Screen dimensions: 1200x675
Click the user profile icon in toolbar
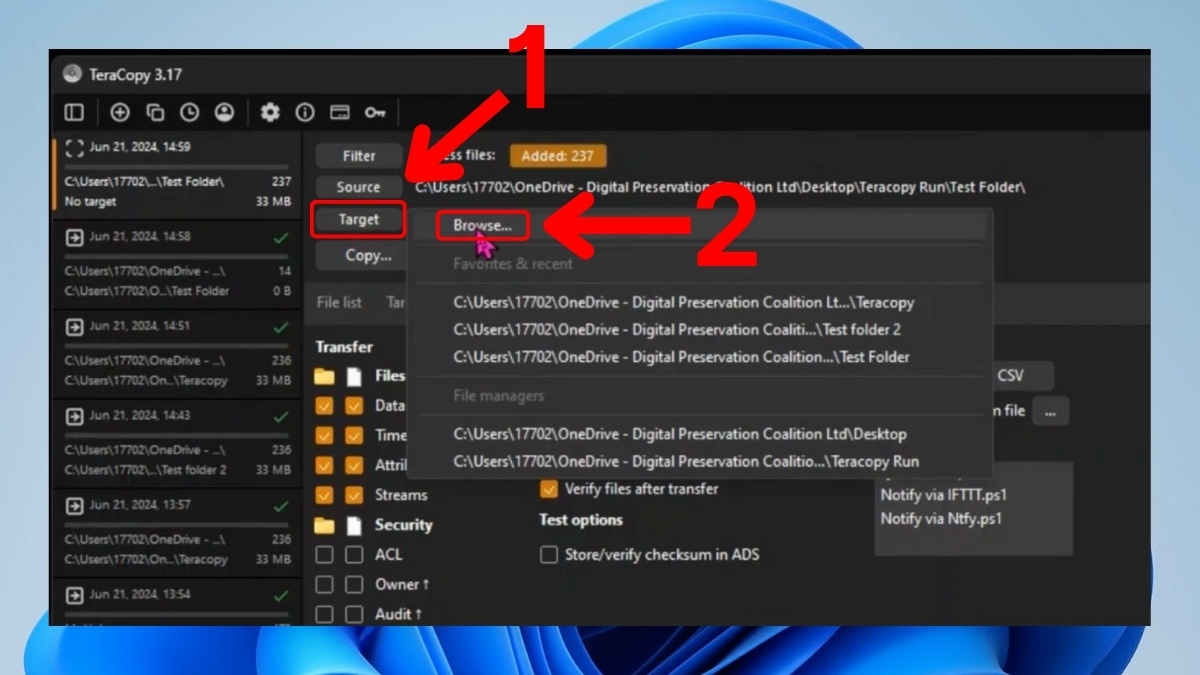tap(224, 112)
